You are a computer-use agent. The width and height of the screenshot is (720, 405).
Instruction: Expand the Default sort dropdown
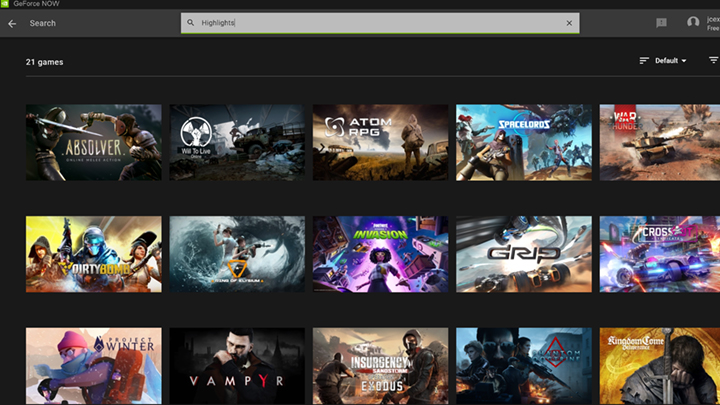click(x=670, y=61)
